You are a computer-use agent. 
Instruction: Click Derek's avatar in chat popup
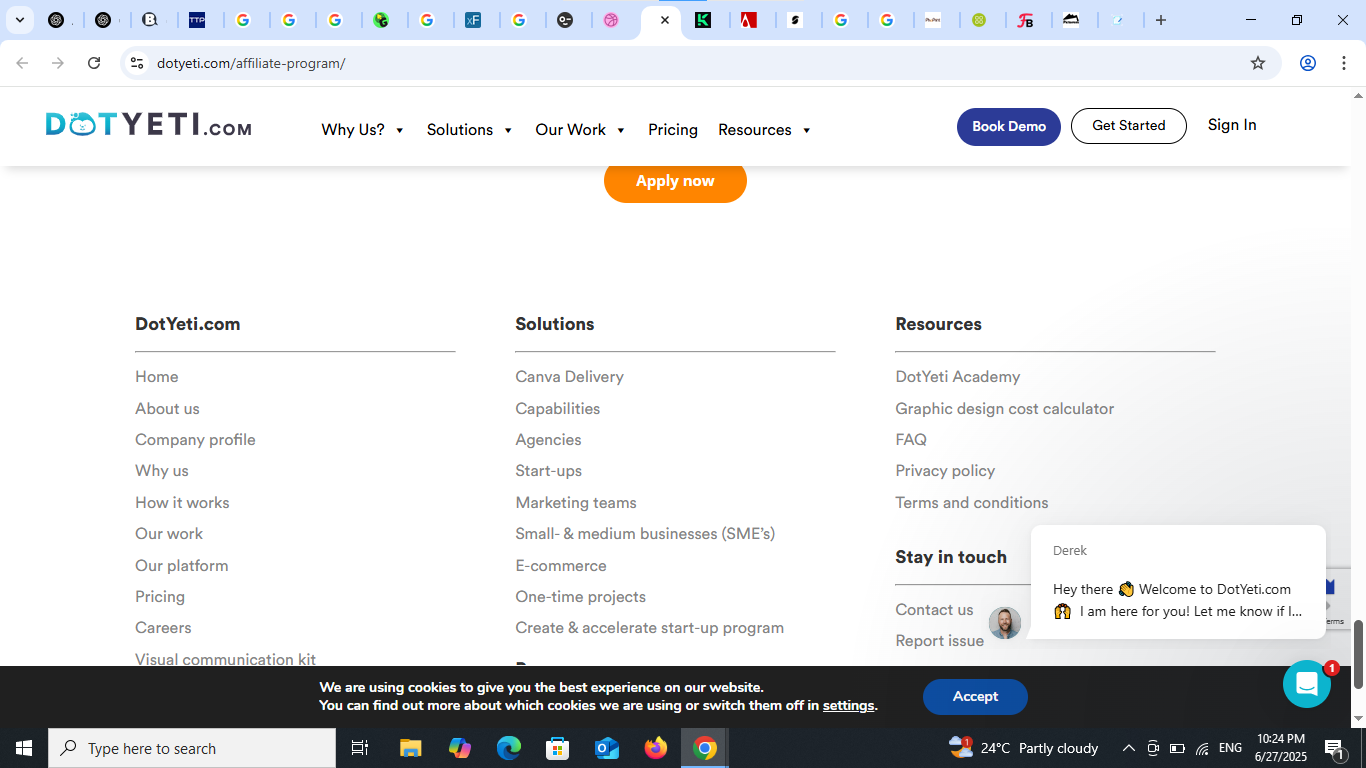click(x=1005, y=623)
